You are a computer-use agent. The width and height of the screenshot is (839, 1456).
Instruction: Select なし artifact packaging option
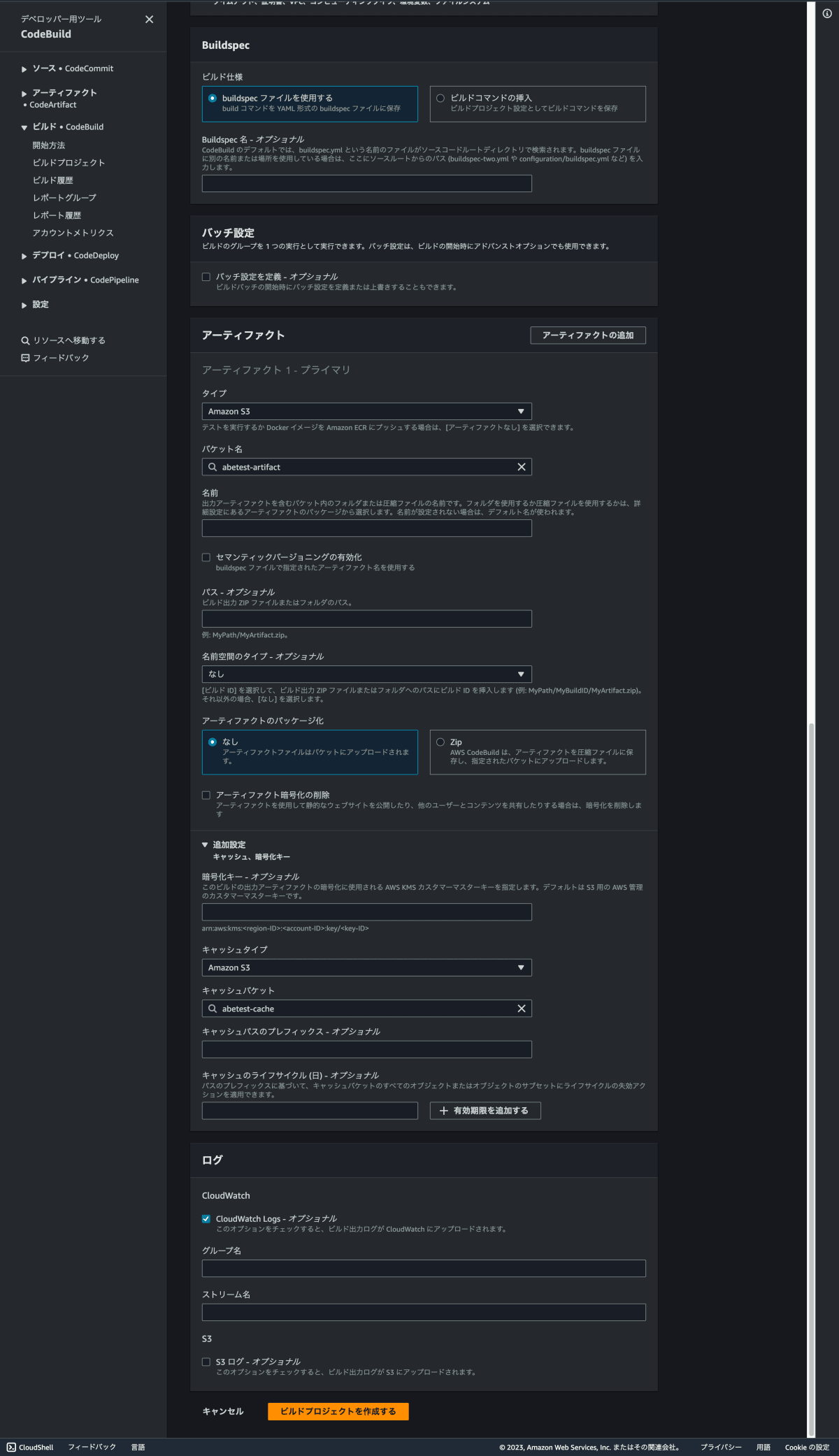click(213, 742)
